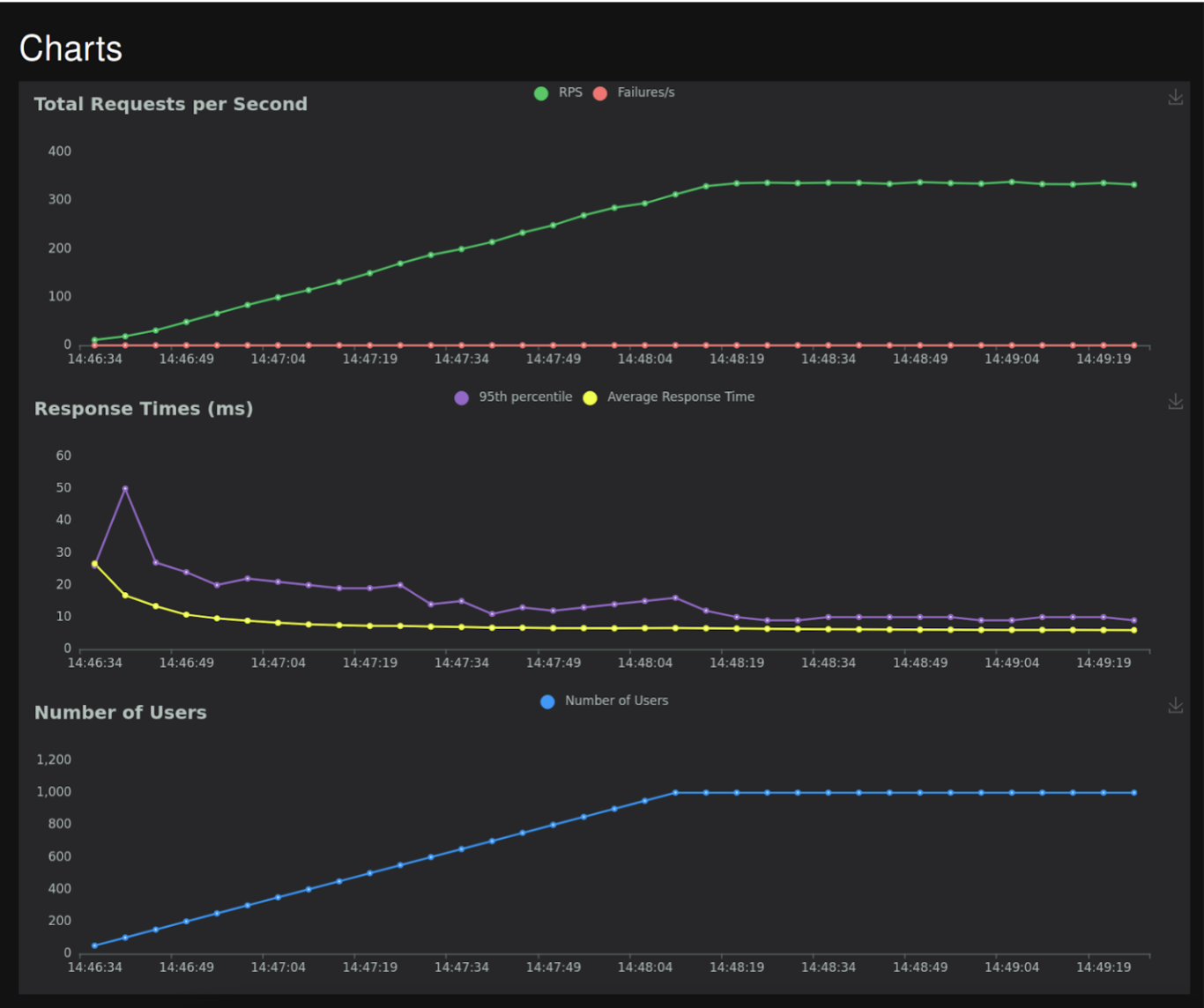Click the last Number of Users data point

[1134, 793]
